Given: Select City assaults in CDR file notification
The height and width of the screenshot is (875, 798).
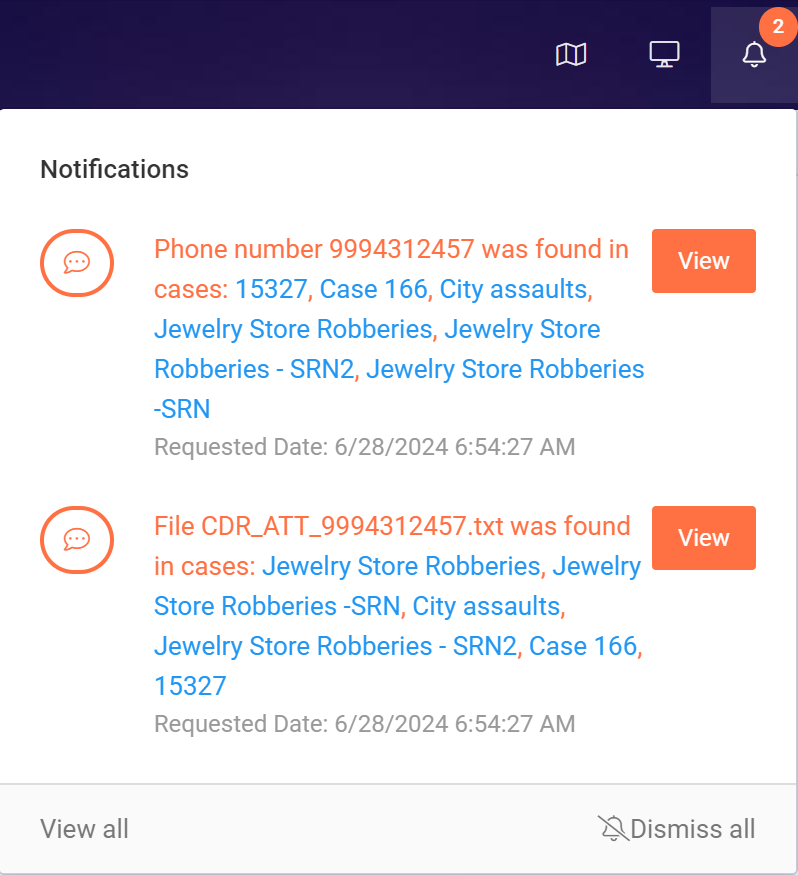Looking at the screenshot, I should click(486, 606).
